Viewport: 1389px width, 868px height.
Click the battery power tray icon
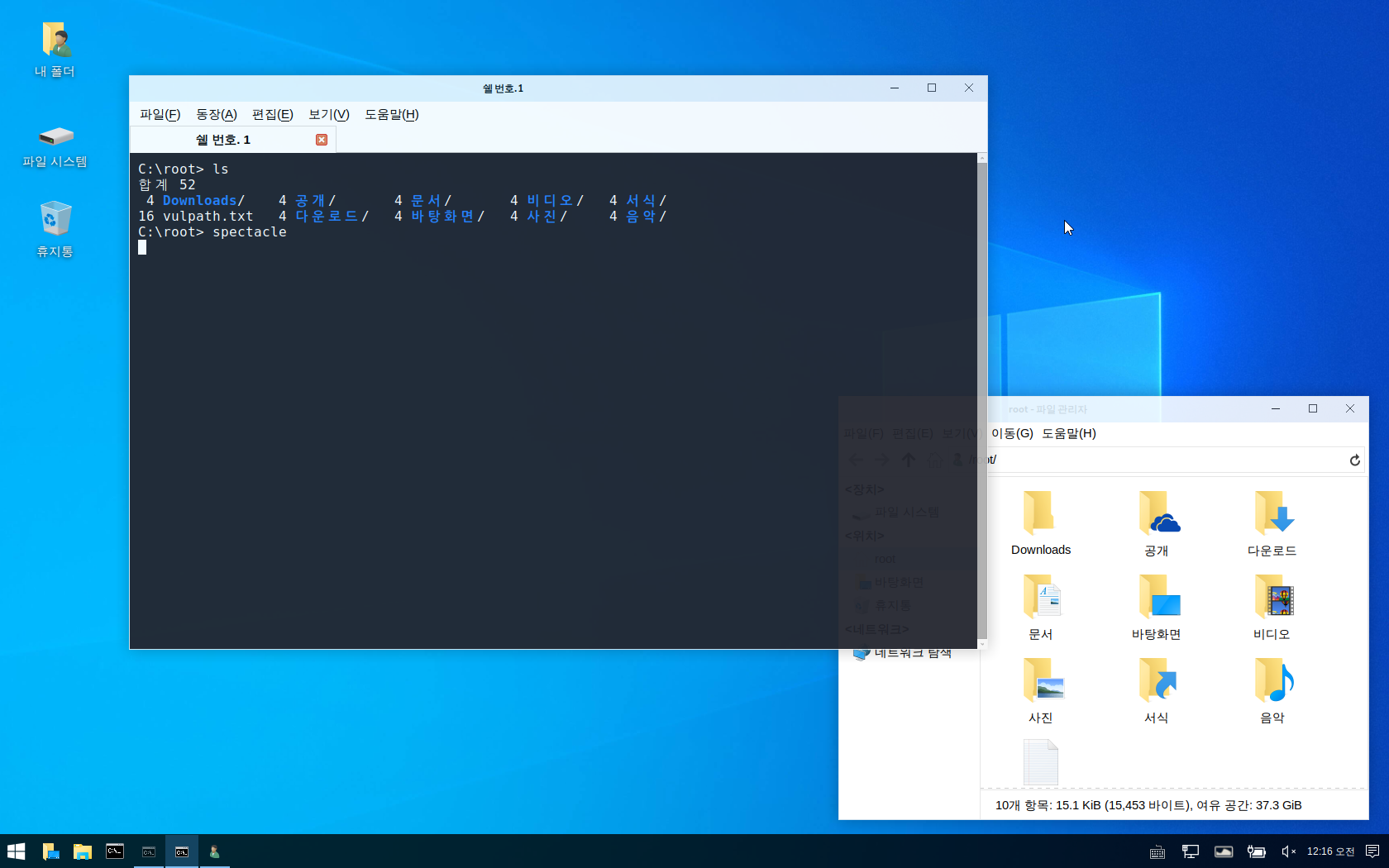1257,851
